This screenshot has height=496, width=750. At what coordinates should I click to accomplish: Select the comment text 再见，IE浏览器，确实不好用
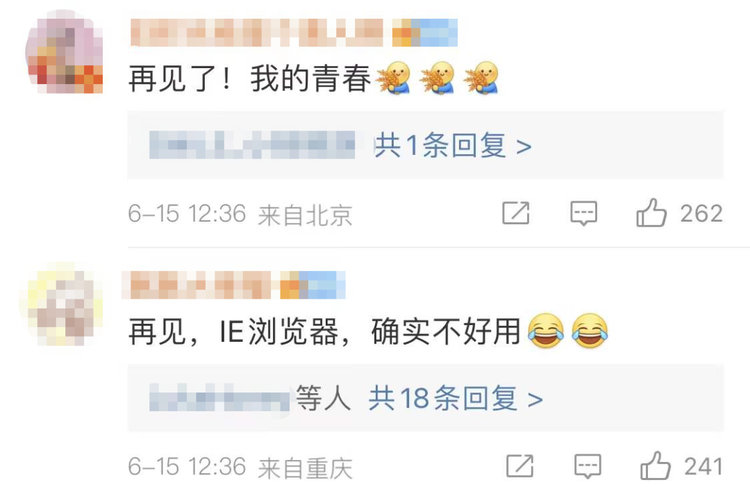[x=324, y=331]
